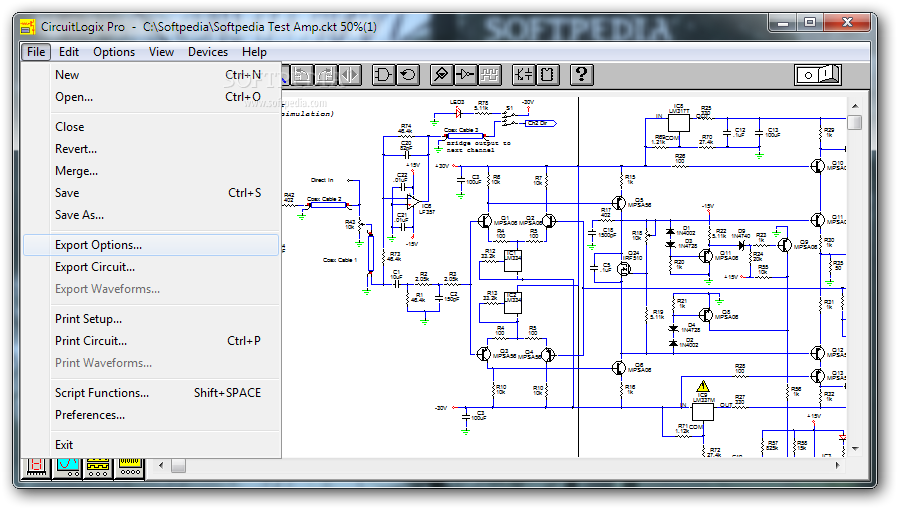Click the vertical scrollbar up arrow
The width and height of the screenshot is (898, 509).
[854, 106]
